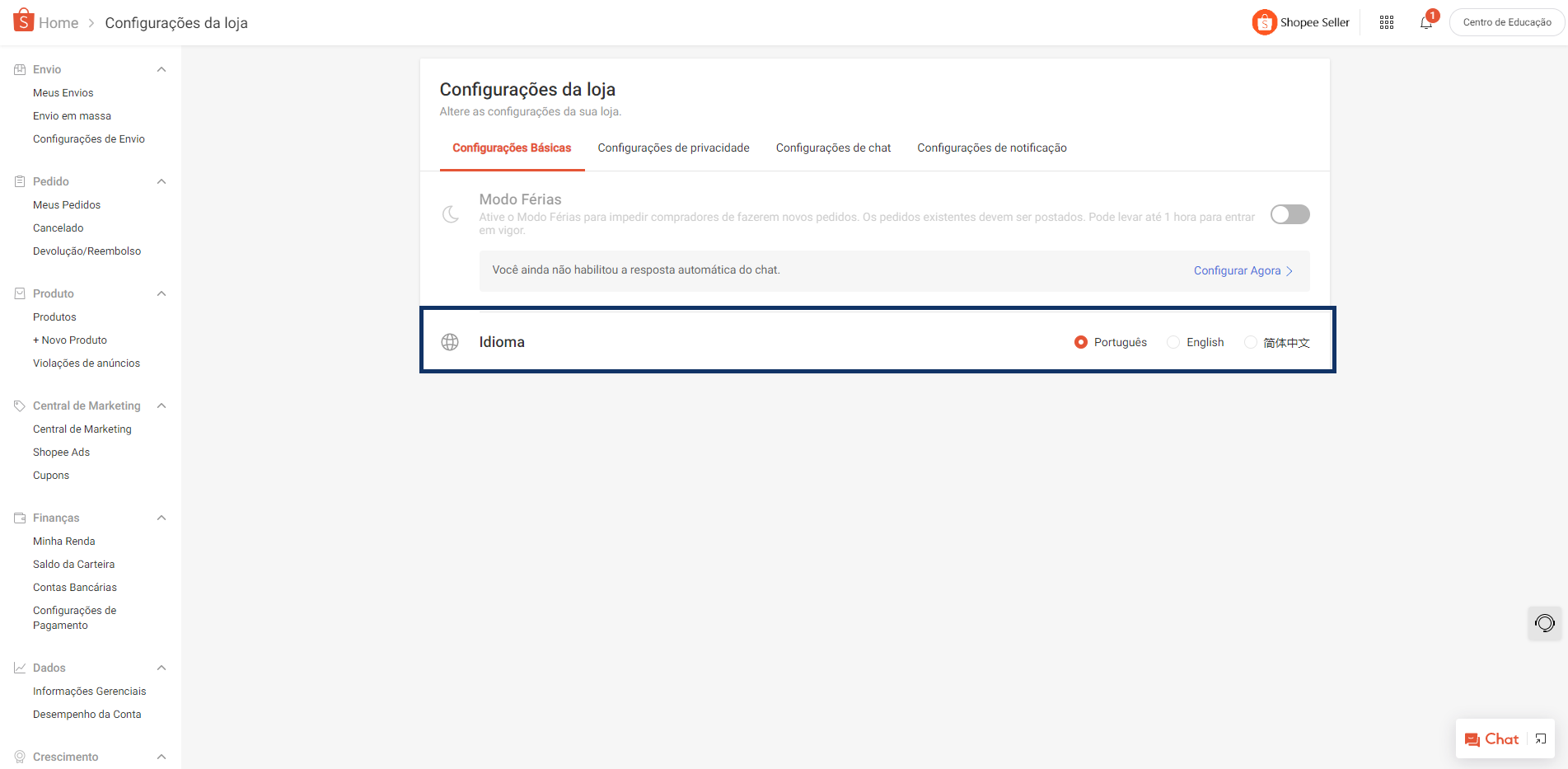Collapse the Produto sidebar section
This screenshot has height=769, width=1568.
coord(161,293)
